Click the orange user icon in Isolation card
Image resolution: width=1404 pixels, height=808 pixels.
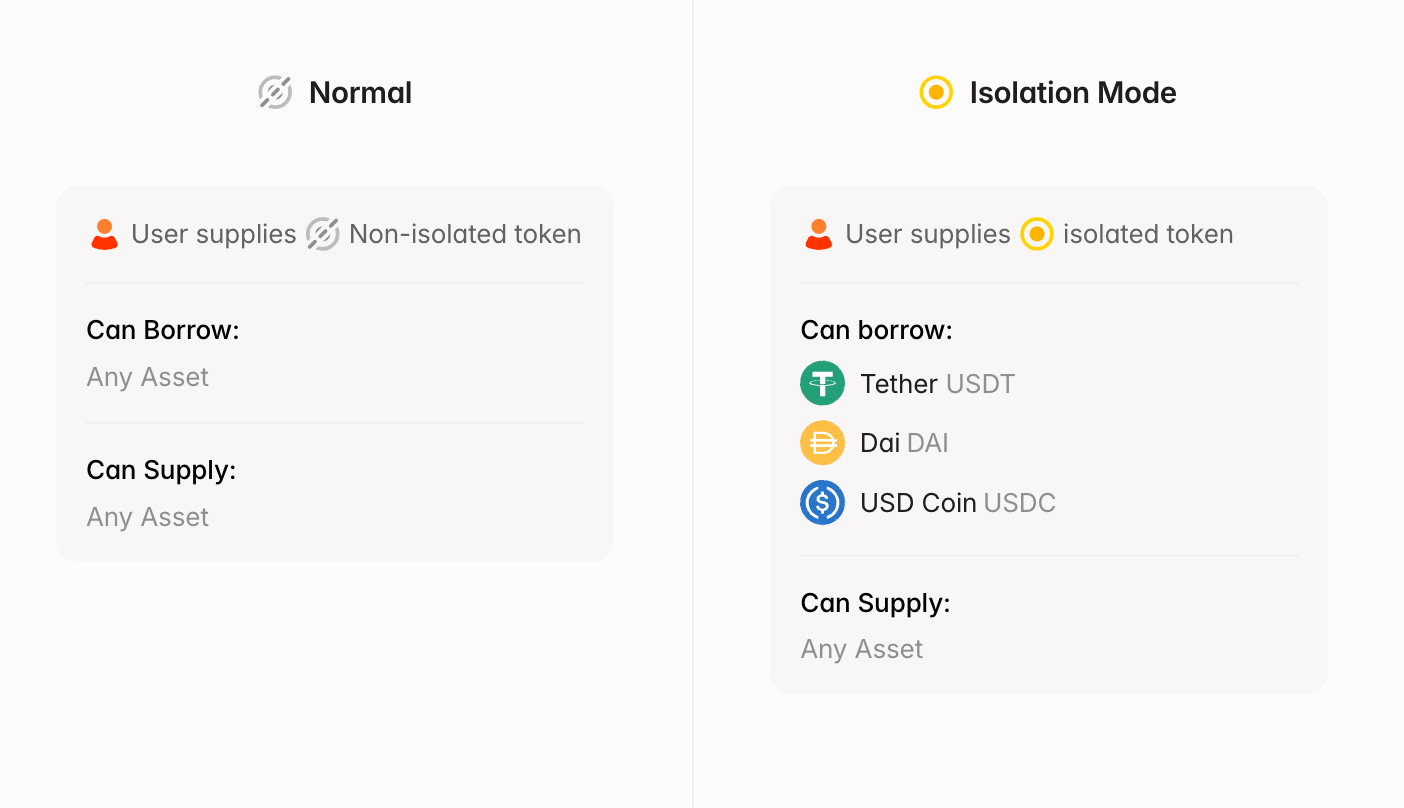(x=818, y=234)
